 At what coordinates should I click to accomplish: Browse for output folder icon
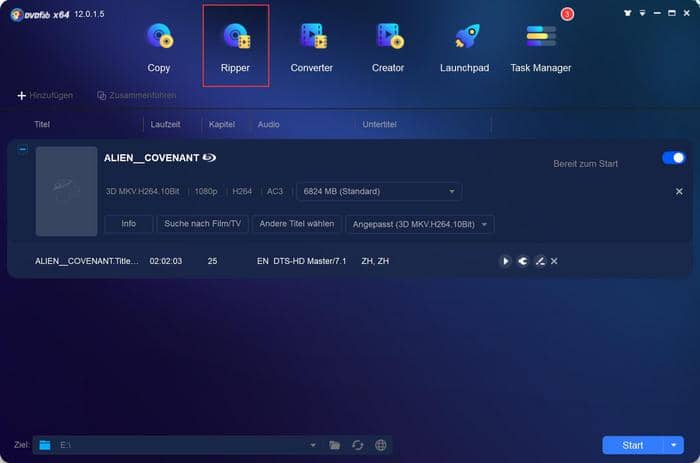point(334,445)
